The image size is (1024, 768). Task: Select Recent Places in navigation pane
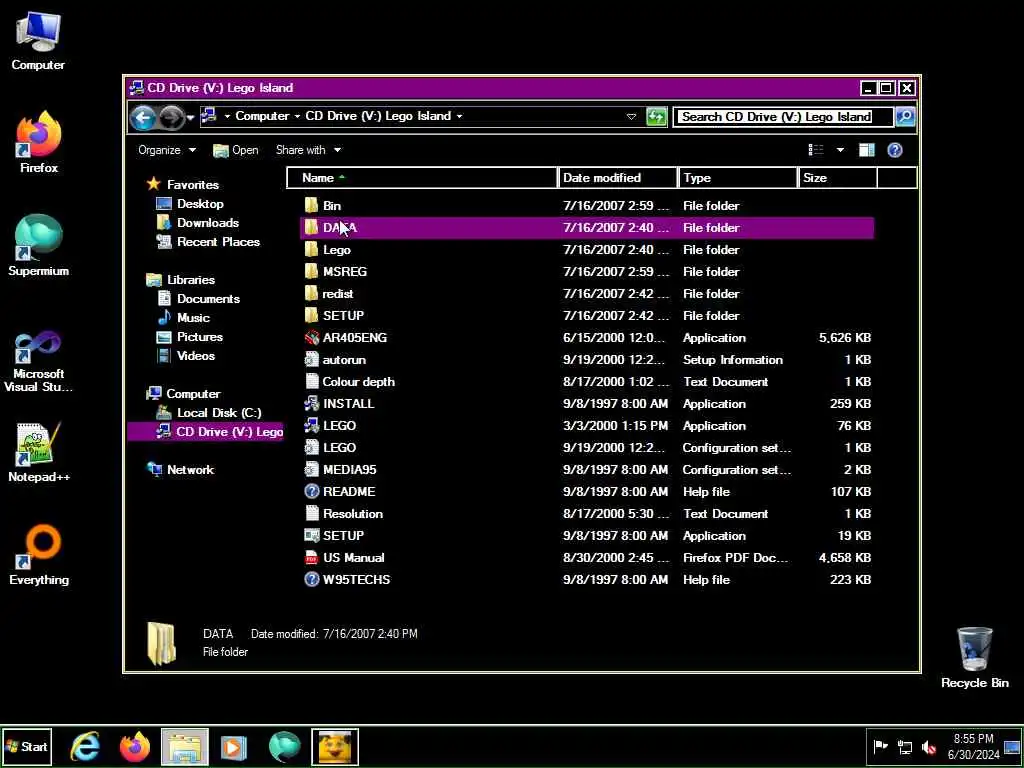coord(208,242)
